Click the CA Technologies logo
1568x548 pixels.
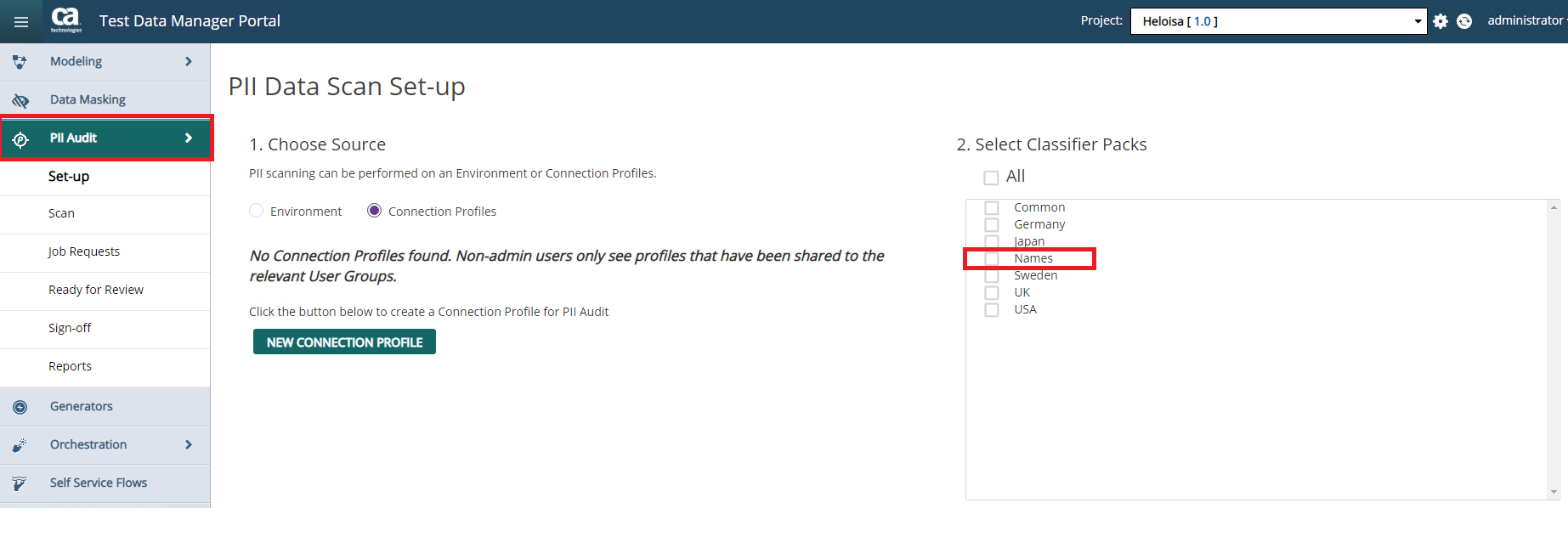click(65, 20)
